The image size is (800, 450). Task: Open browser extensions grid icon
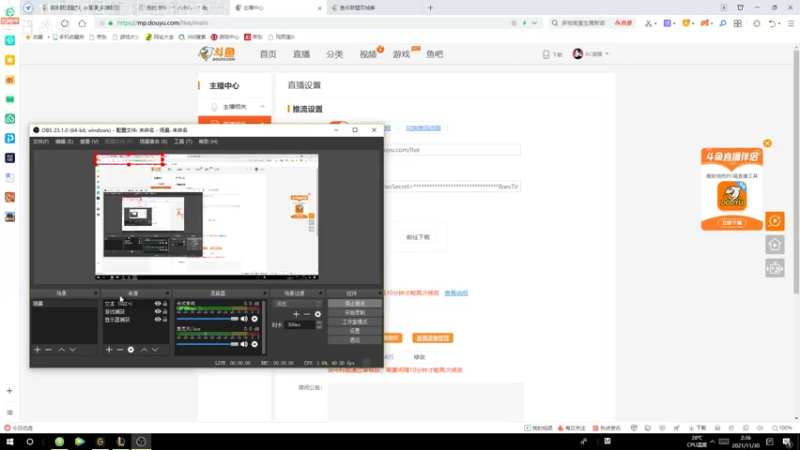click(738, 23)
